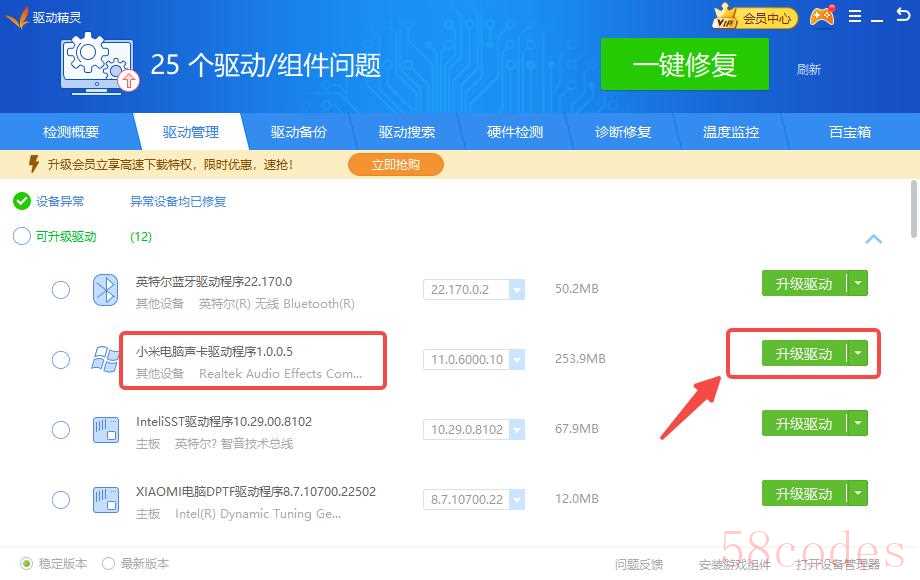Switch to the 百宝箱 tab

coord(850,132)
